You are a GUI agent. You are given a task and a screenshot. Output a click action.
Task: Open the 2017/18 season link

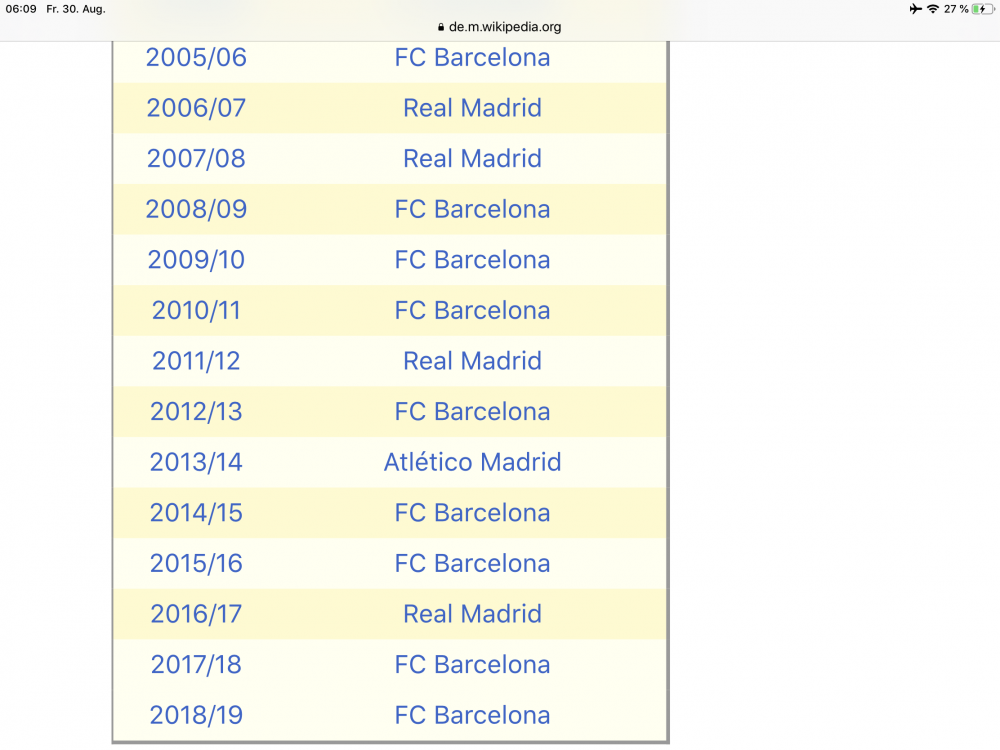click(x=196, y=665)
